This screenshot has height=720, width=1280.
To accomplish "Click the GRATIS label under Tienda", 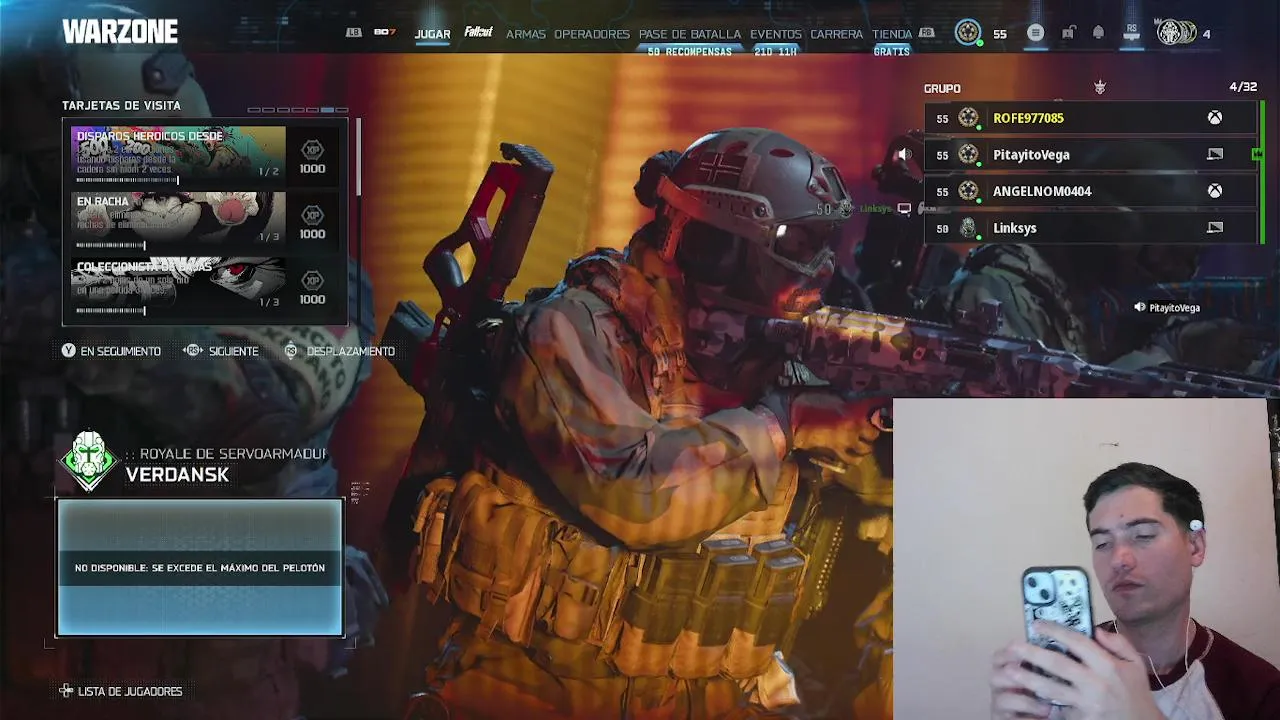I will (891, 52).
